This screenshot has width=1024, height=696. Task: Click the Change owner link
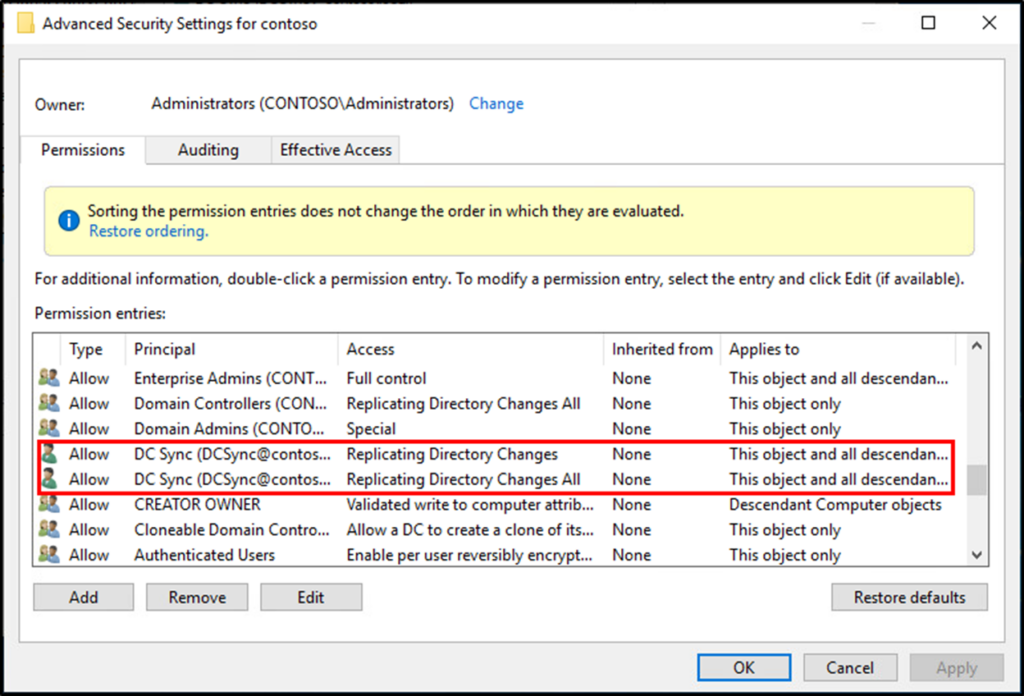[496, 103]
